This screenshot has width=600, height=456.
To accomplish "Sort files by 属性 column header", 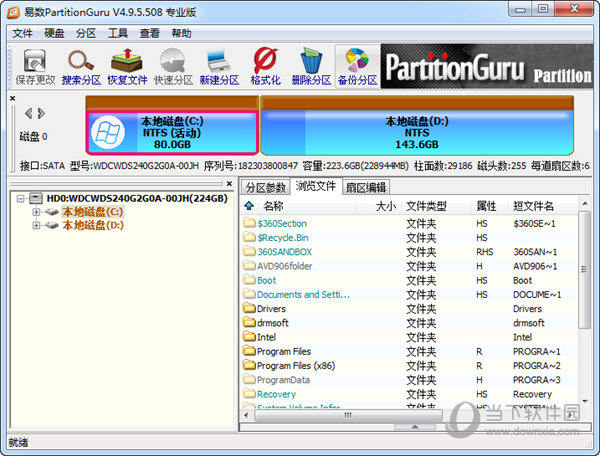I will pos(489,206).
